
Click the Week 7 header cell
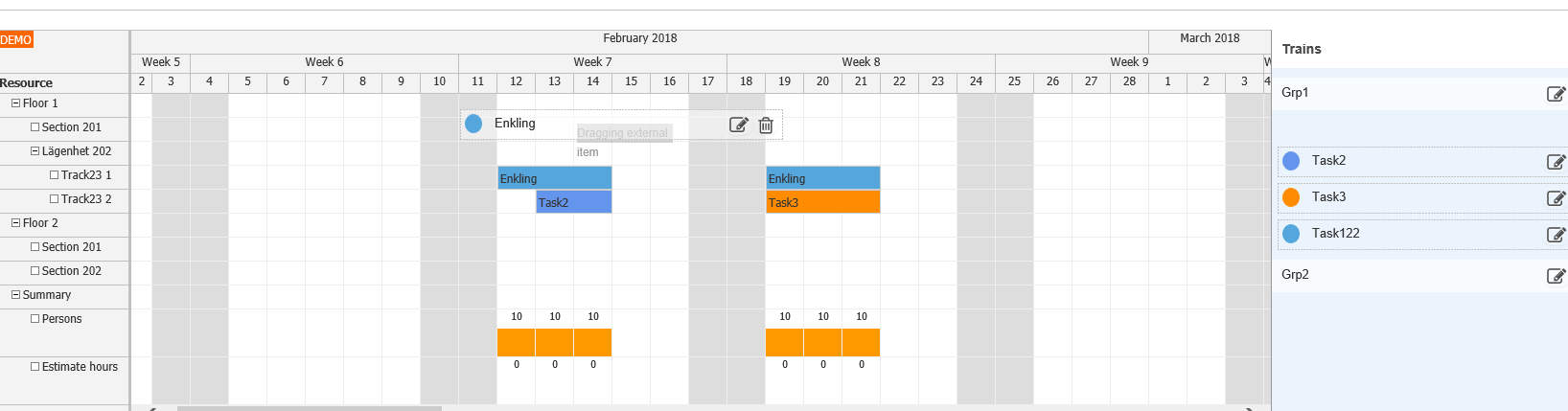(x=592, y=62)
